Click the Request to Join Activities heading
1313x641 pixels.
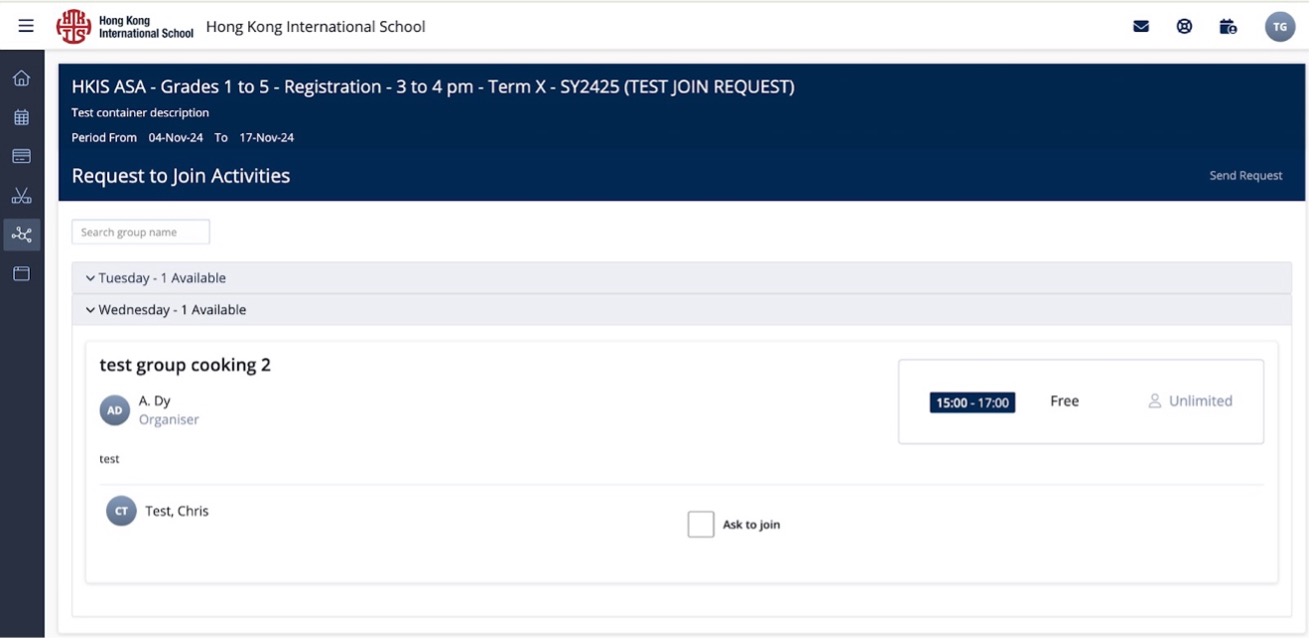click(181, 176)
